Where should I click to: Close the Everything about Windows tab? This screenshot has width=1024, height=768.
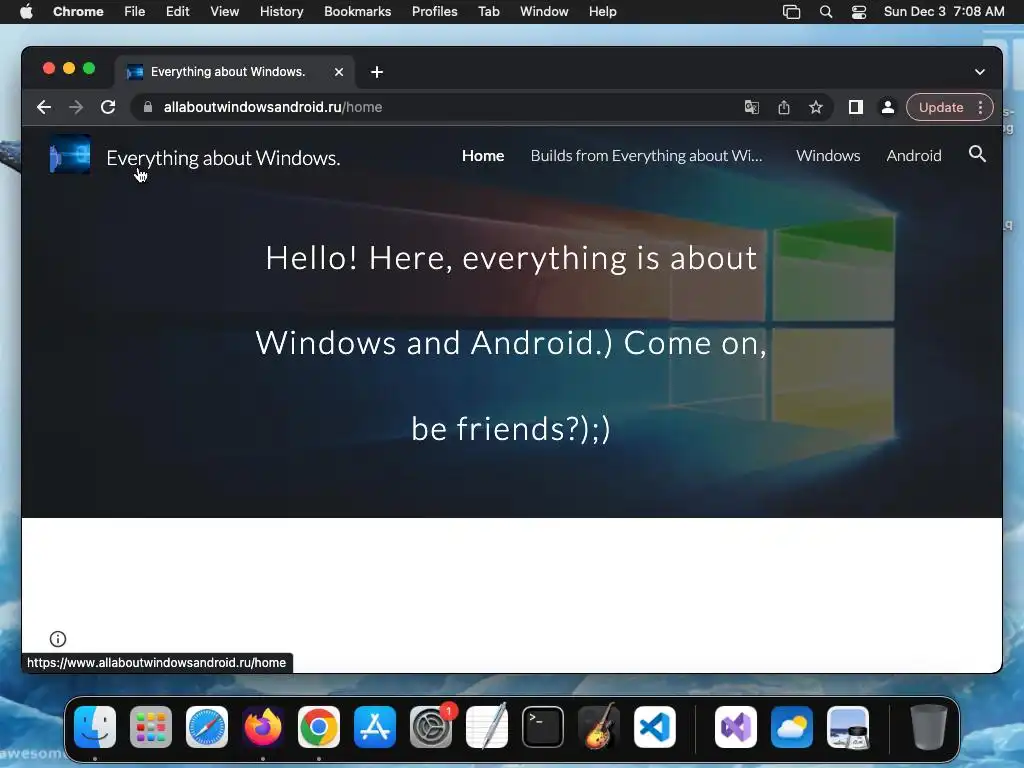(x=339, y=72)
